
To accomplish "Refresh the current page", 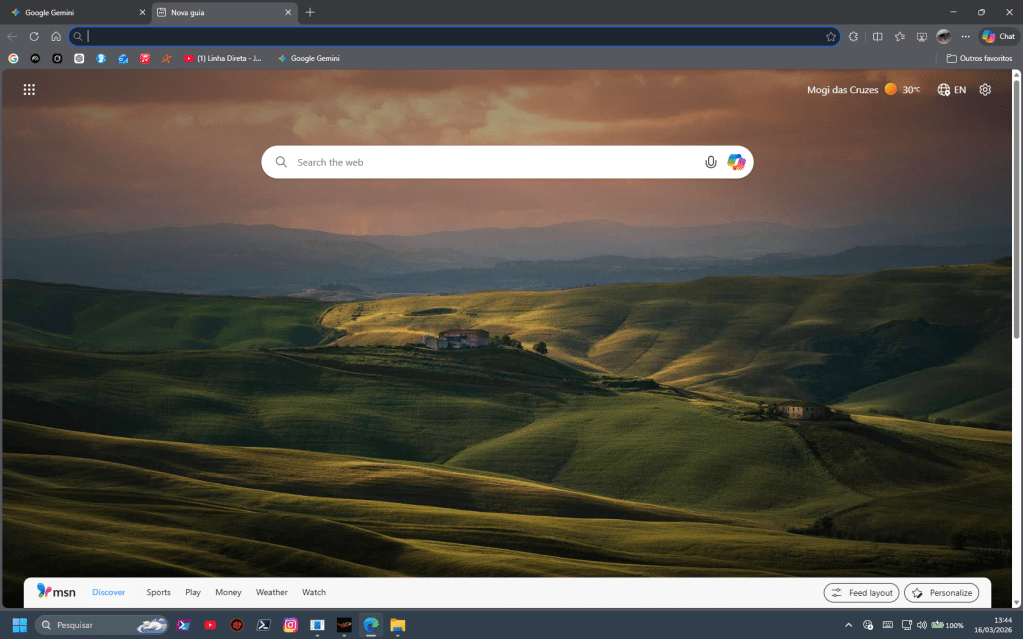I will click(x=34, y=36).
